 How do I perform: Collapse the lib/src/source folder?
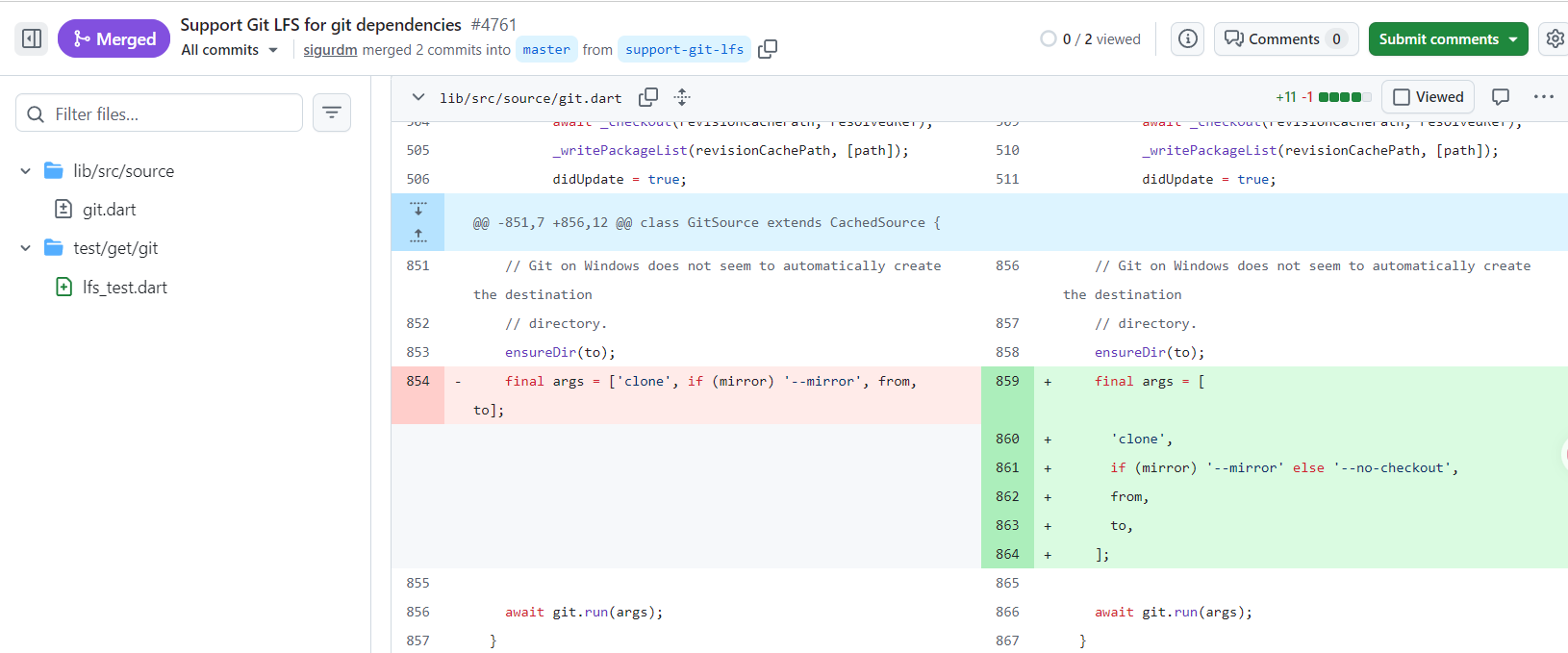coord(26,171)
